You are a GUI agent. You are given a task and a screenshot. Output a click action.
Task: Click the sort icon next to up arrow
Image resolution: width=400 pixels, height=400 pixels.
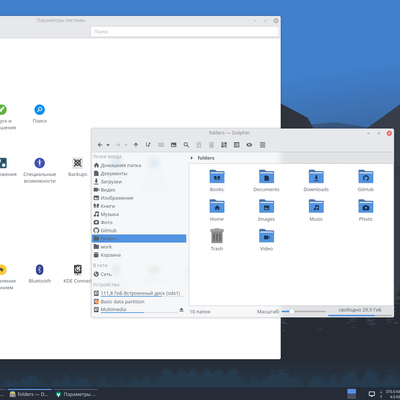[148, 145]
